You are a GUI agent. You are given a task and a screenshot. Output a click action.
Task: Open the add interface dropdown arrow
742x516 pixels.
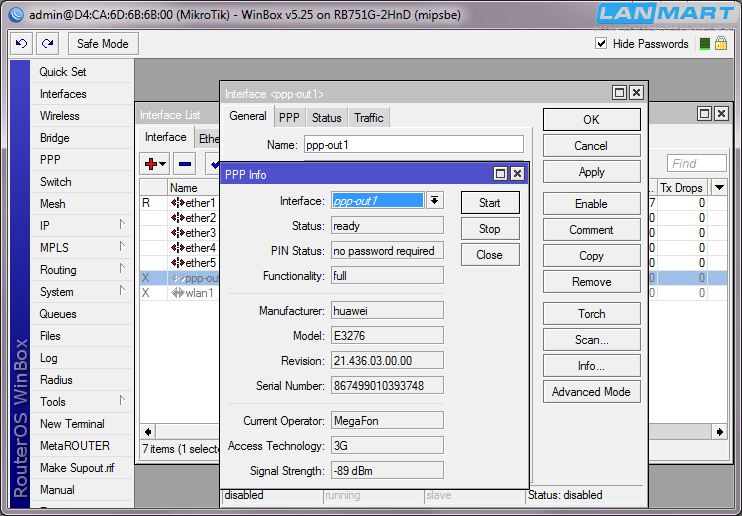pos(162,164)
